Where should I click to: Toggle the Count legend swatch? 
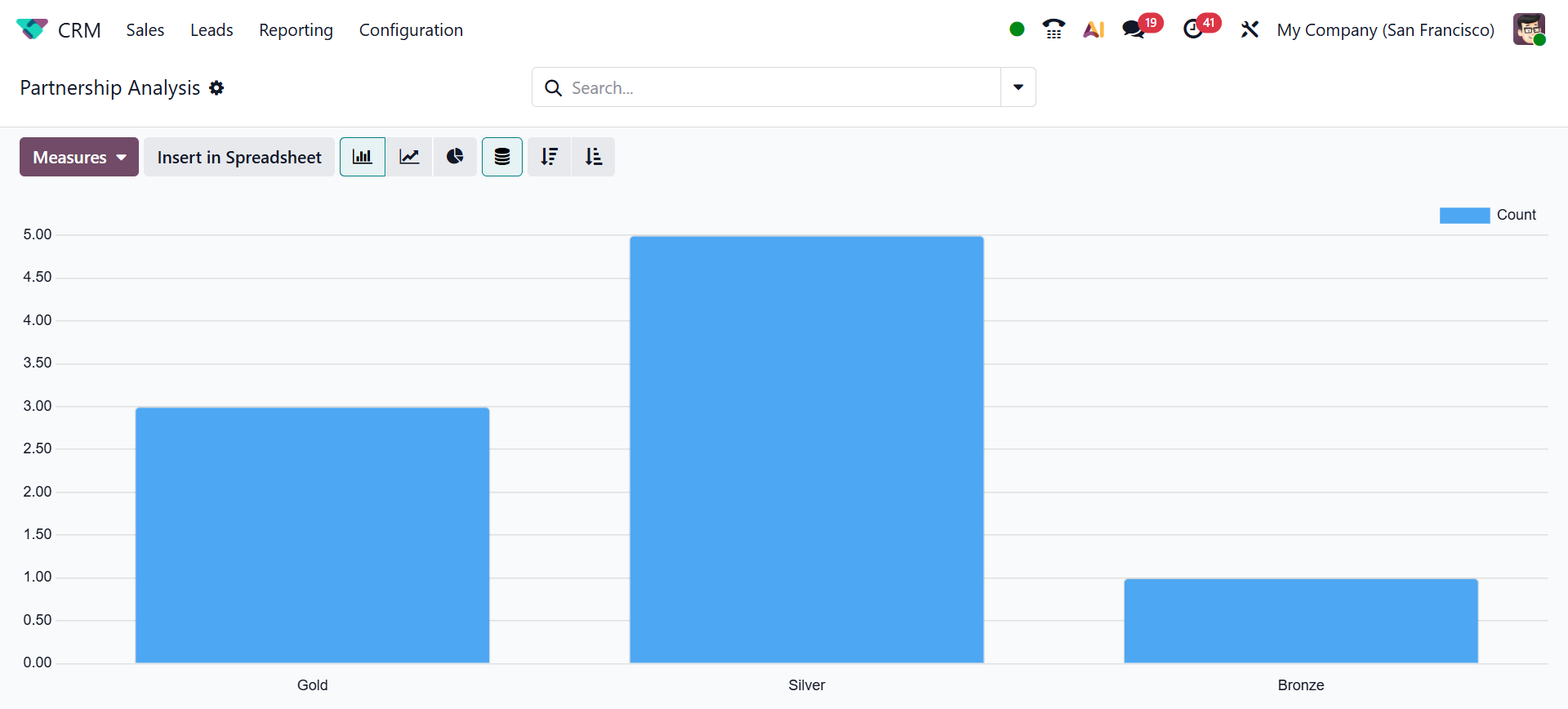pyautogui.click(x=1464, y=215)
